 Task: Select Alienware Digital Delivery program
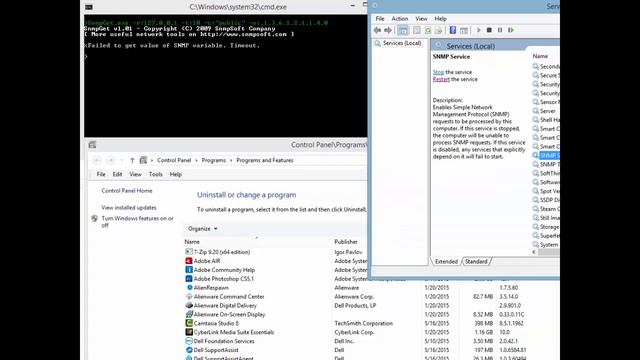click(225, 306)
